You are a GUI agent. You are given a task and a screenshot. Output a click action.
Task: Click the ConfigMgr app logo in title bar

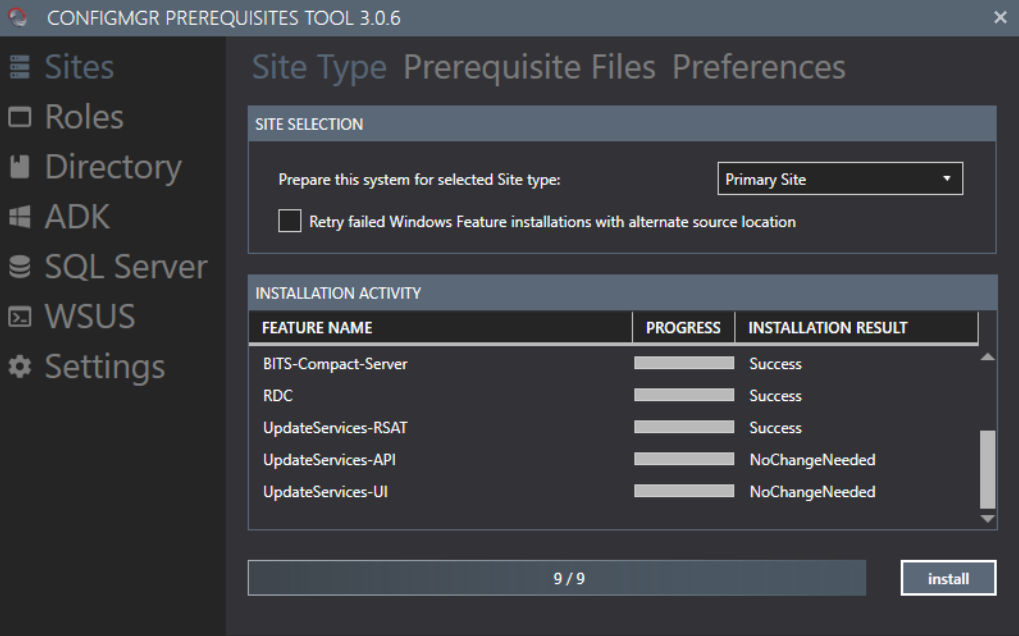17,17
